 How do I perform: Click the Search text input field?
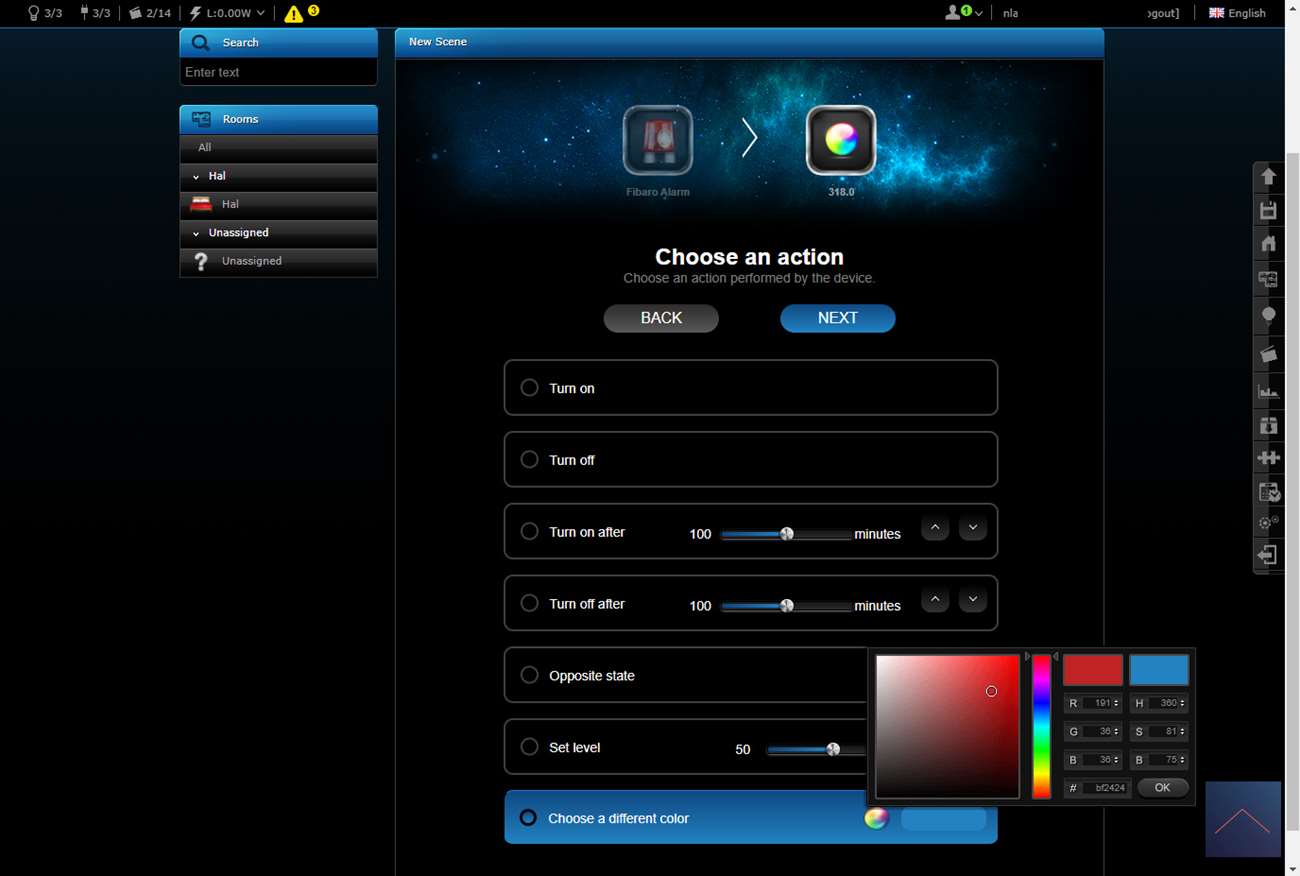point(278,72)
